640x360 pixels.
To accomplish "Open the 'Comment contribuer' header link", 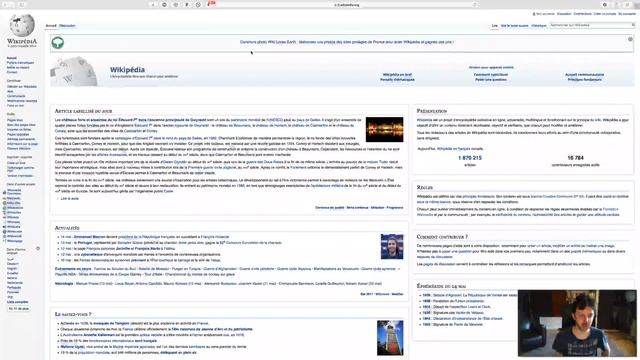I will [x=491, y=75].
